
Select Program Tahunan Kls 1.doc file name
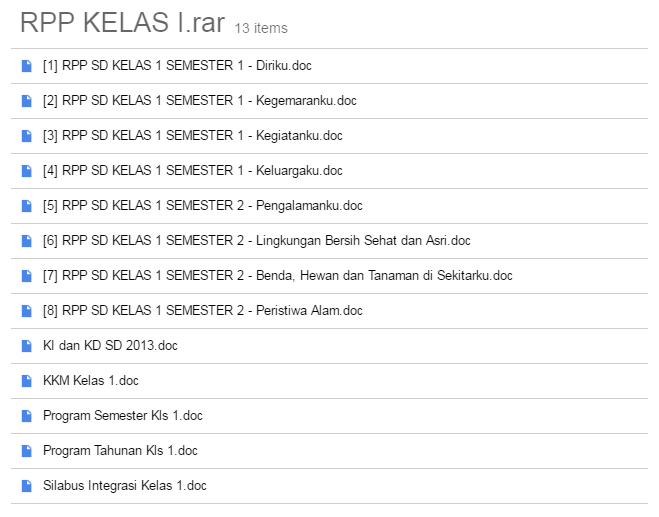click(120, 451)
